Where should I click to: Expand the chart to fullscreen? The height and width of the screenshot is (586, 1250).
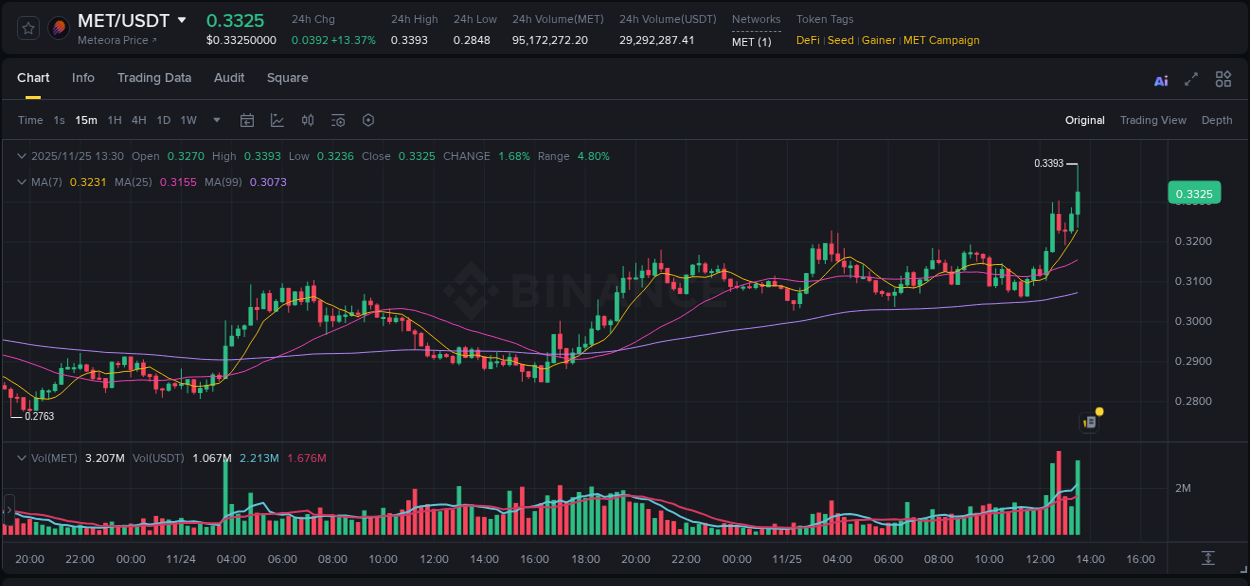click(1191, 79)
